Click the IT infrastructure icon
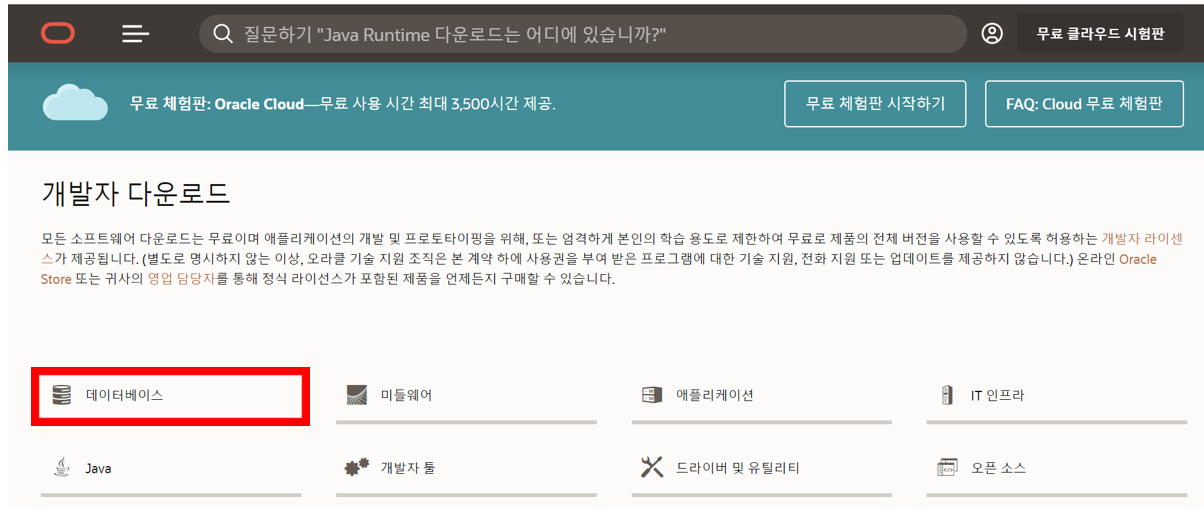The height and width of the screenshot is (516, 1204). click(x=947, y=395)
